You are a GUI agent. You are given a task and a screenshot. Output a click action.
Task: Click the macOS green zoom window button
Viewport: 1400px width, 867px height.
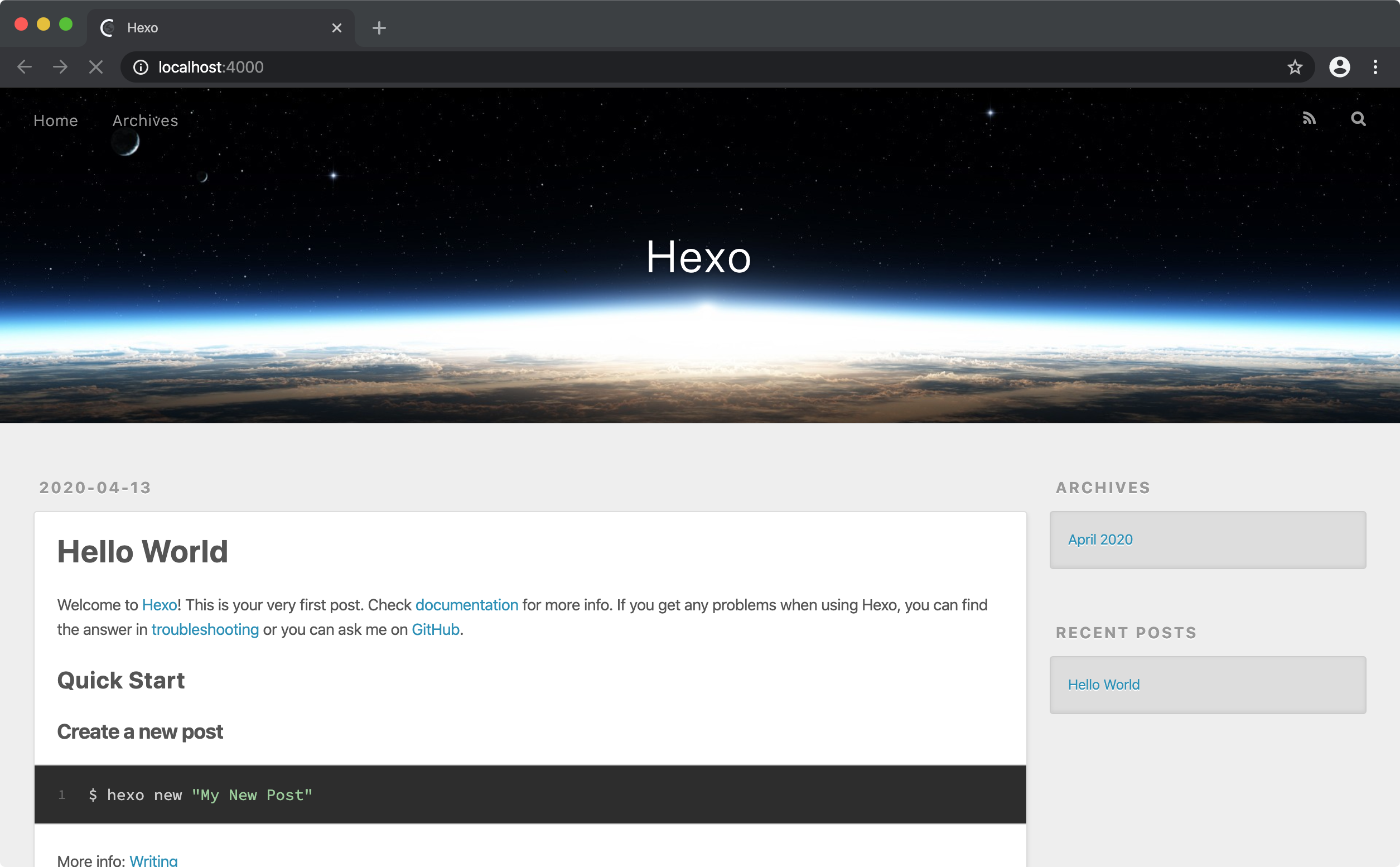click(x=66, y=24)
